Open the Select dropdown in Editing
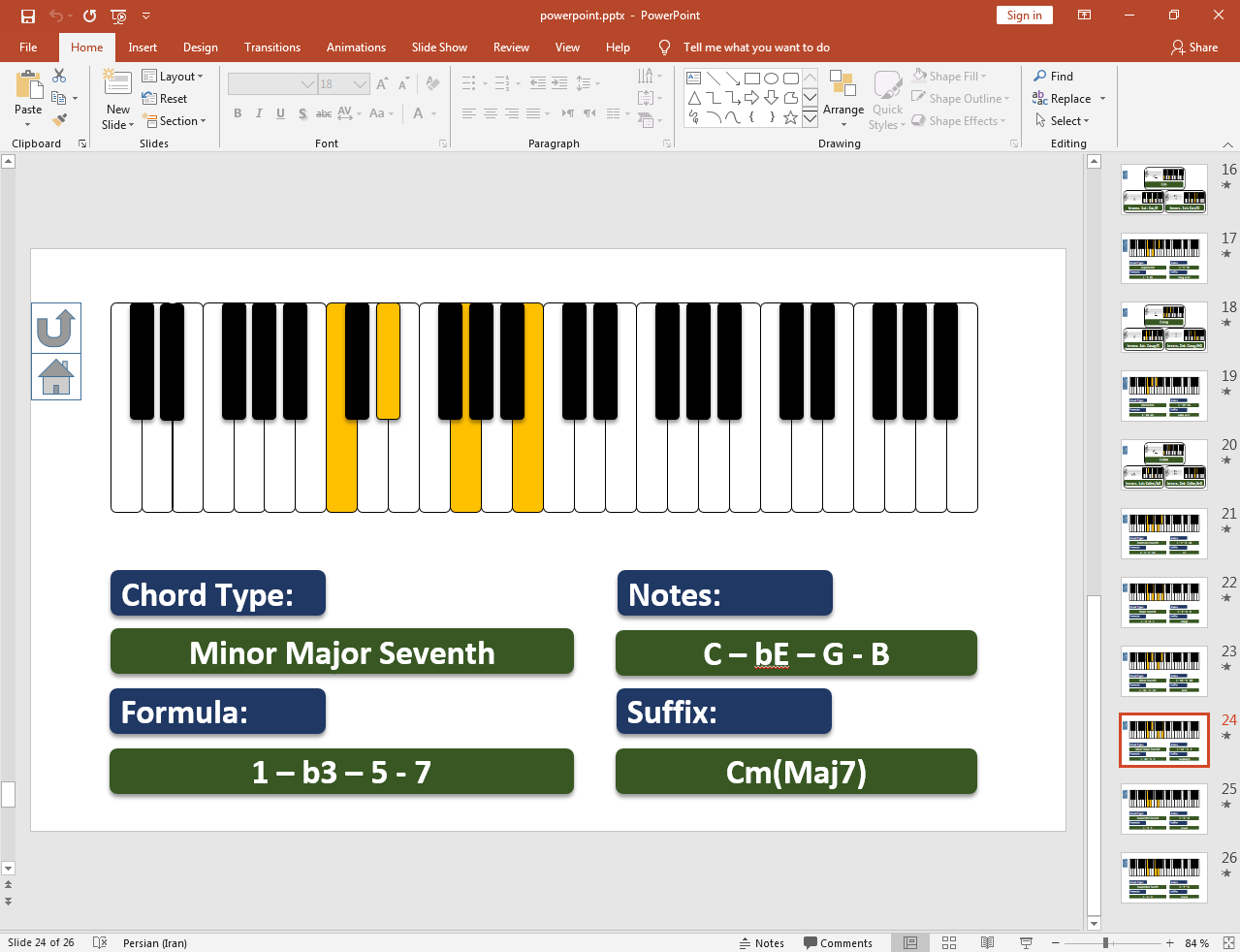 click(1062, 121)
